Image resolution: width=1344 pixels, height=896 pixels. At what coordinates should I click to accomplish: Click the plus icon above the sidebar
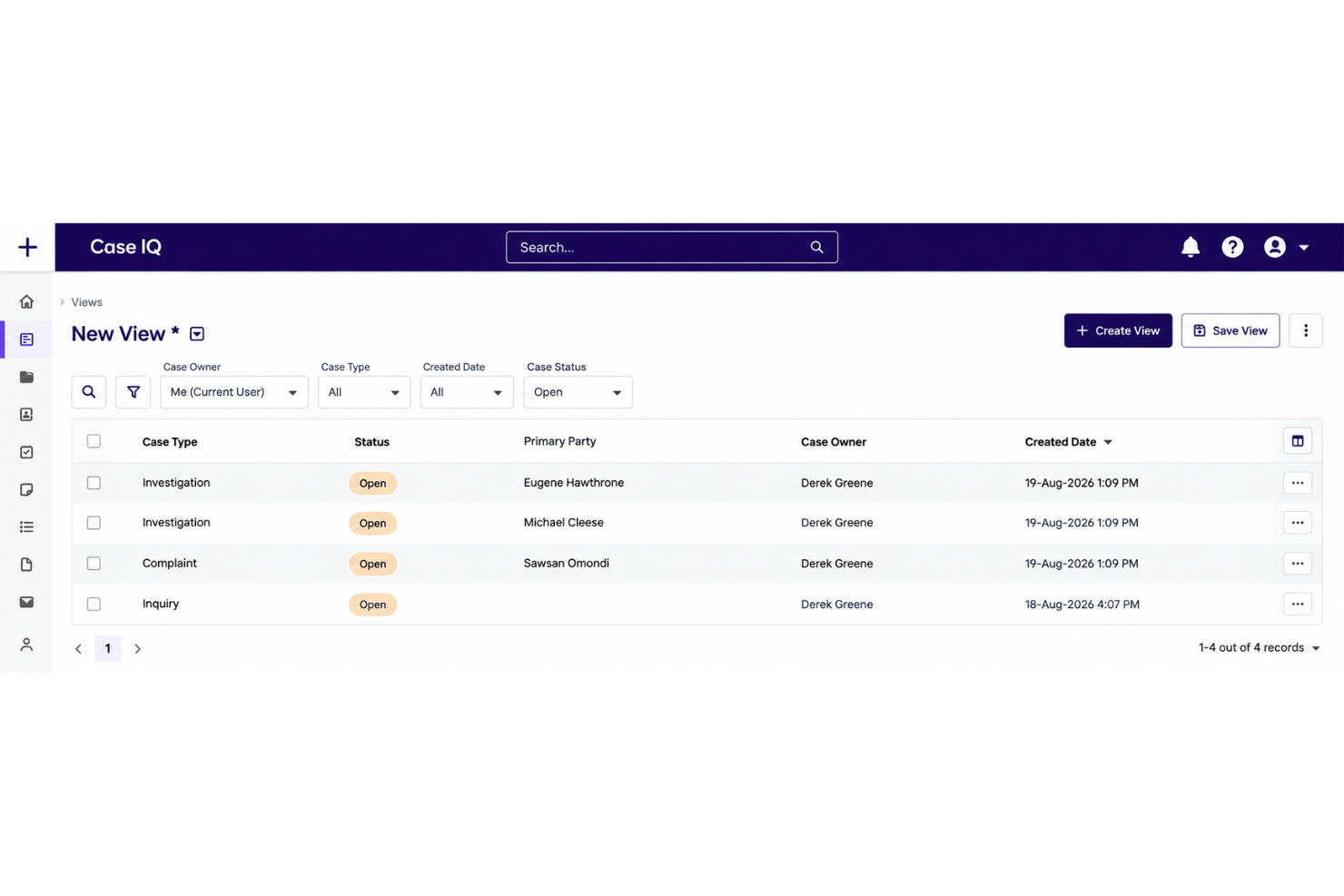[x=27, y=247]
